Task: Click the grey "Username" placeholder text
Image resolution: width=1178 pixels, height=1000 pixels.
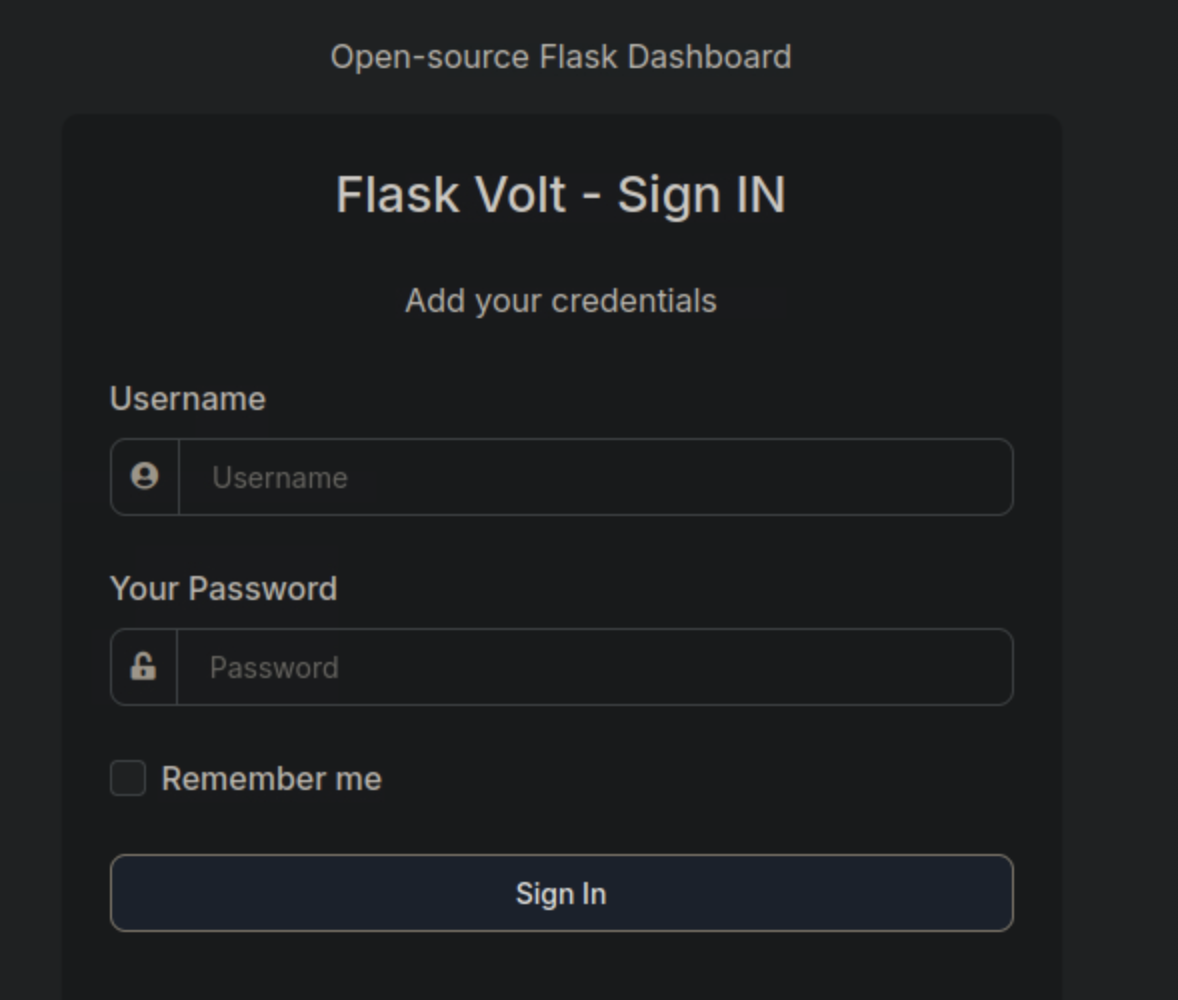Action: pyautogui.click(x=280, y=478)
